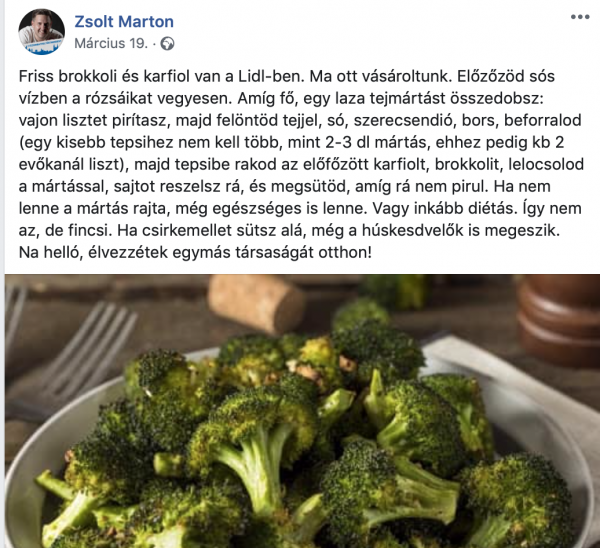The height and width of the screenshot is (548, 600).
Task: Click the text line starting vajon lisztet
Action: pos(300,121)
